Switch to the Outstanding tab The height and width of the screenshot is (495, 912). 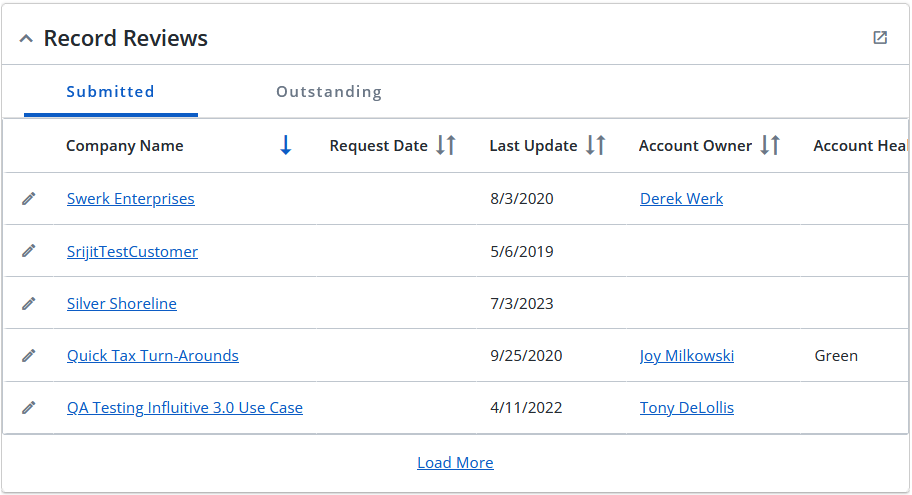pyautogui.click(x=329, y=92)
